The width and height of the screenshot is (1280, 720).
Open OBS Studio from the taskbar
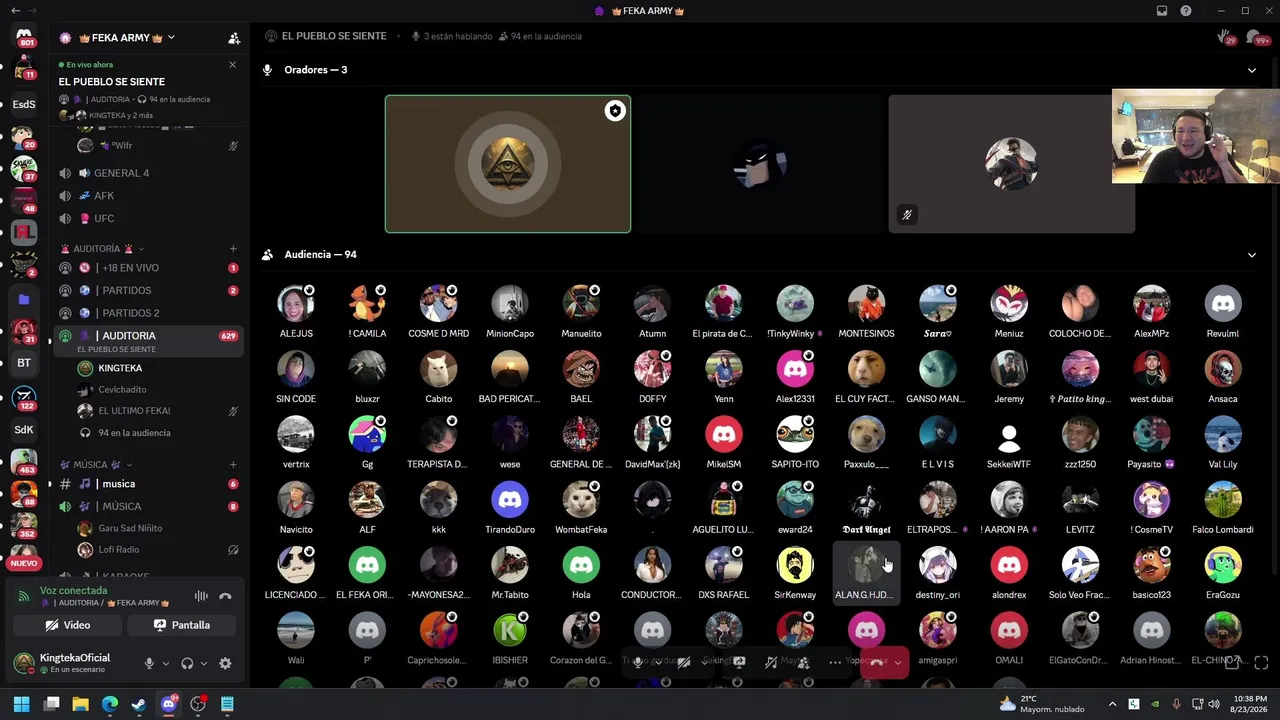(198, 704)
